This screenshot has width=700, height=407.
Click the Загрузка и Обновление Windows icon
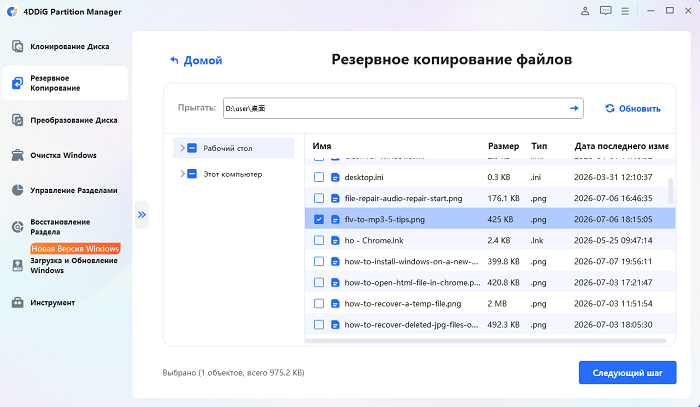tap(17, 266)
